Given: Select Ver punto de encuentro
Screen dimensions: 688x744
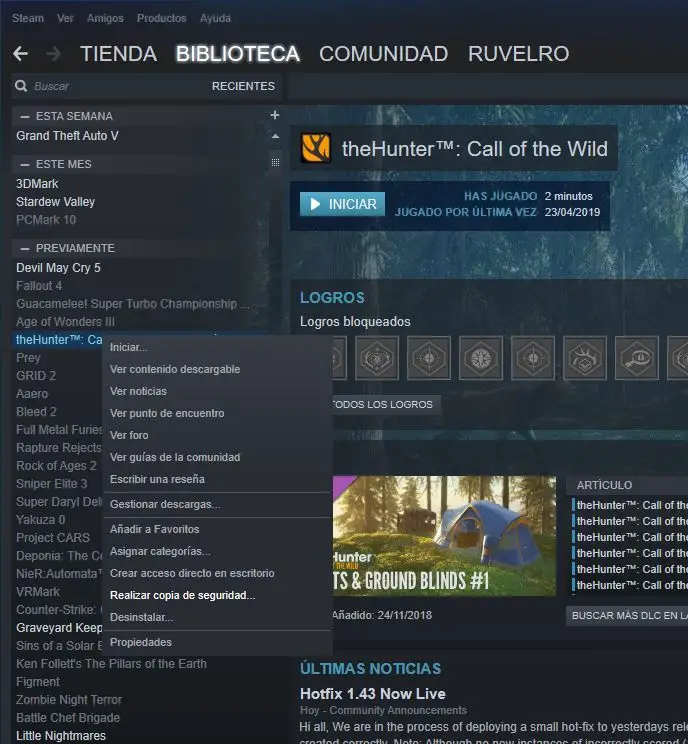Looking at the screenshot, I should click(x=217, y=413).
